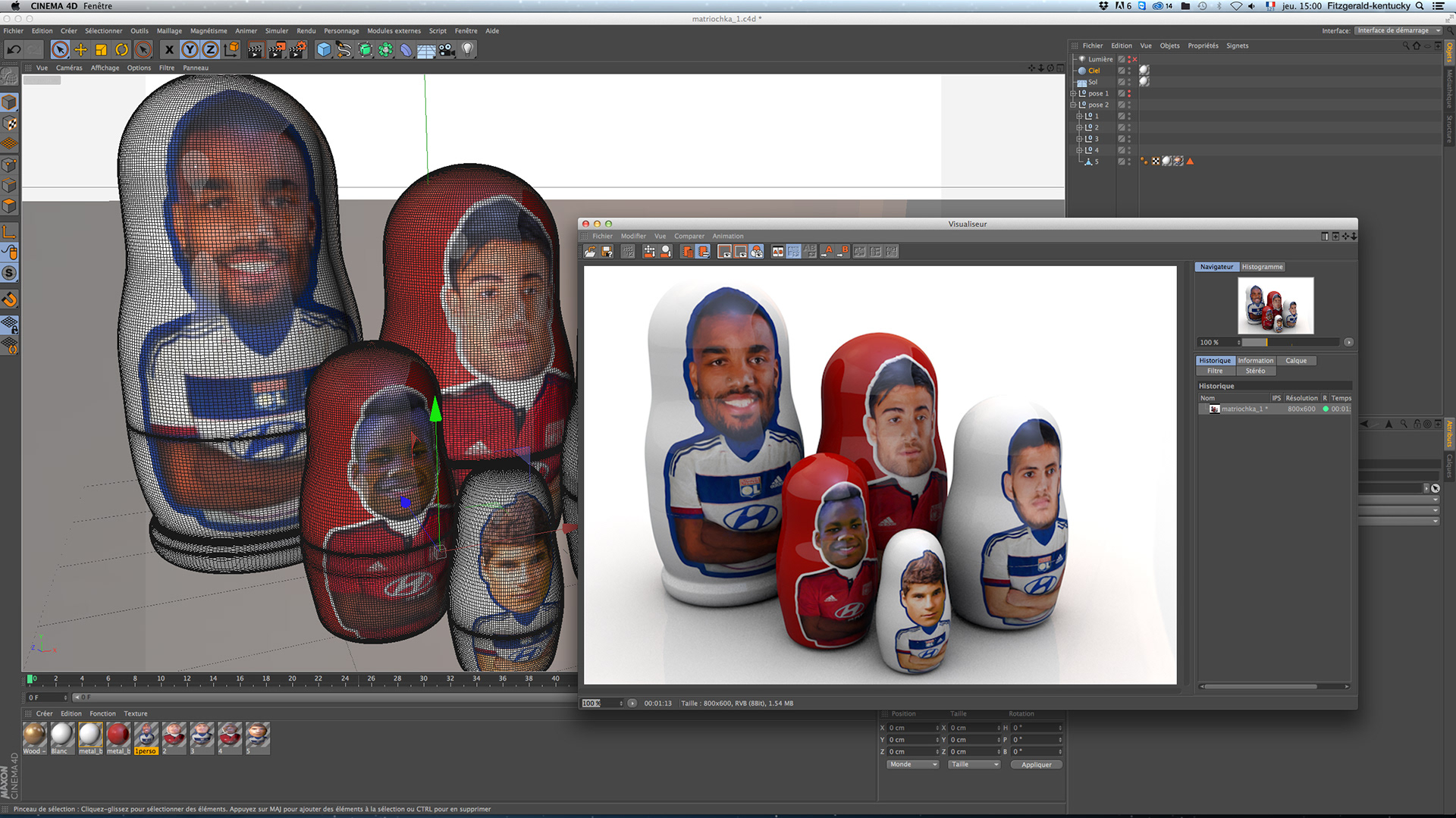1456x818 pixels.
Task: Toggle the Y axis lock
Action: tap(190, 50)
